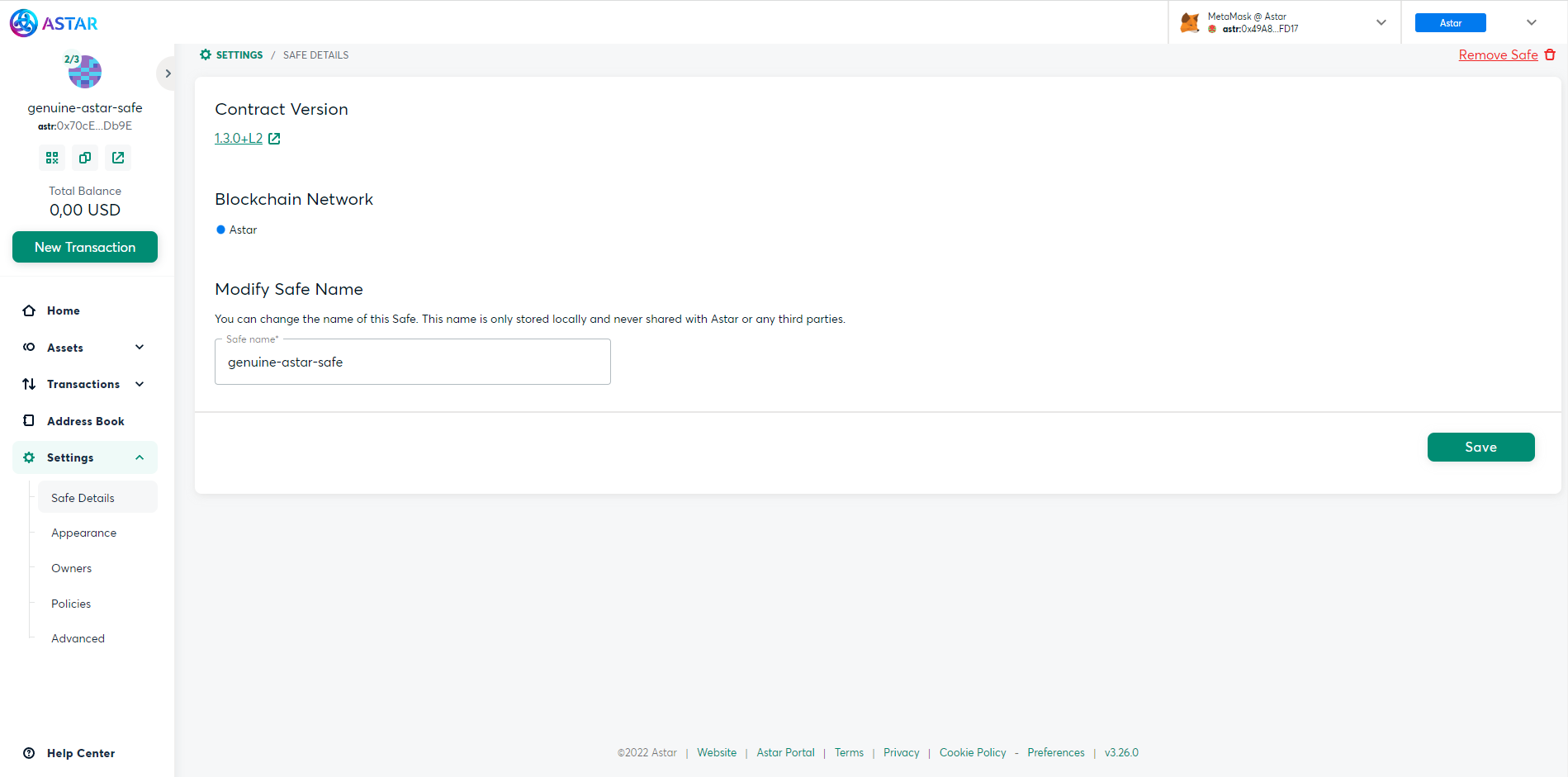Screen dimensions: 1568x777
Task: Collapse the Settings menu
Action: 140,457
